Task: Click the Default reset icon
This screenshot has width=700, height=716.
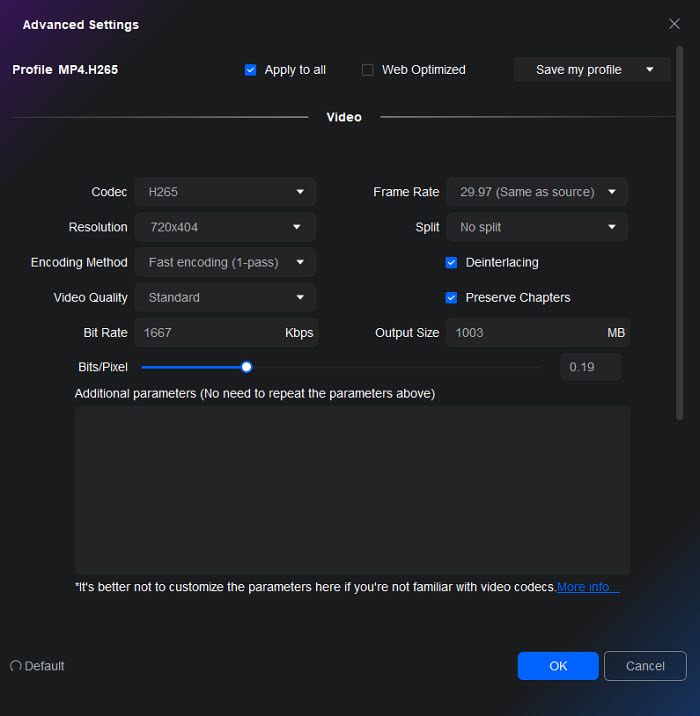Action: point(16,666)
